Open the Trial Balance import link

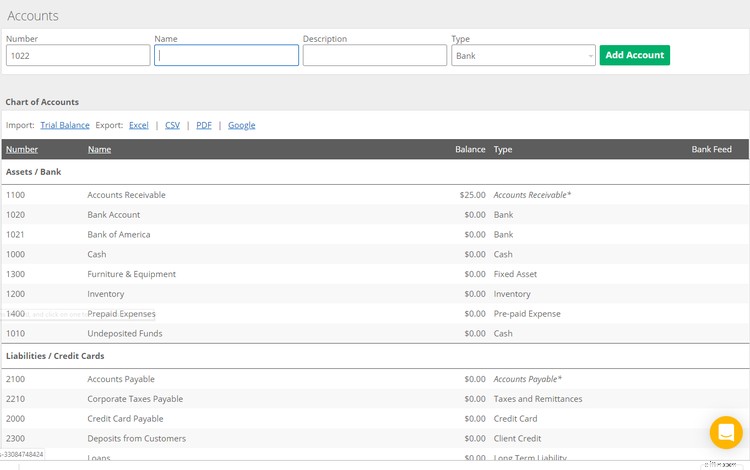click(65, 125)
